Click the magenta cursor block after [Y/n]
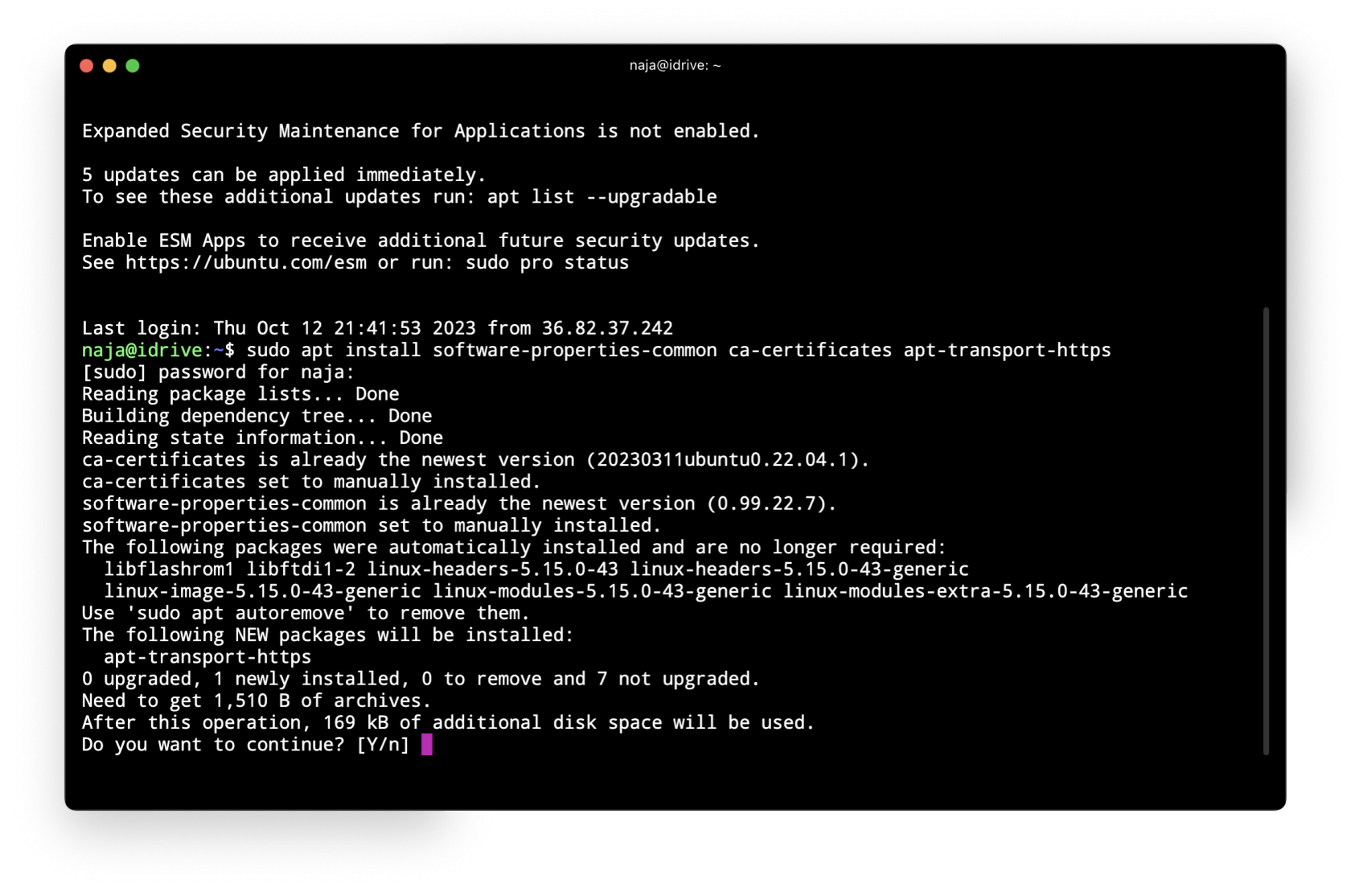The height and width of the screenshot is (896, 1351). pos(427,744)
